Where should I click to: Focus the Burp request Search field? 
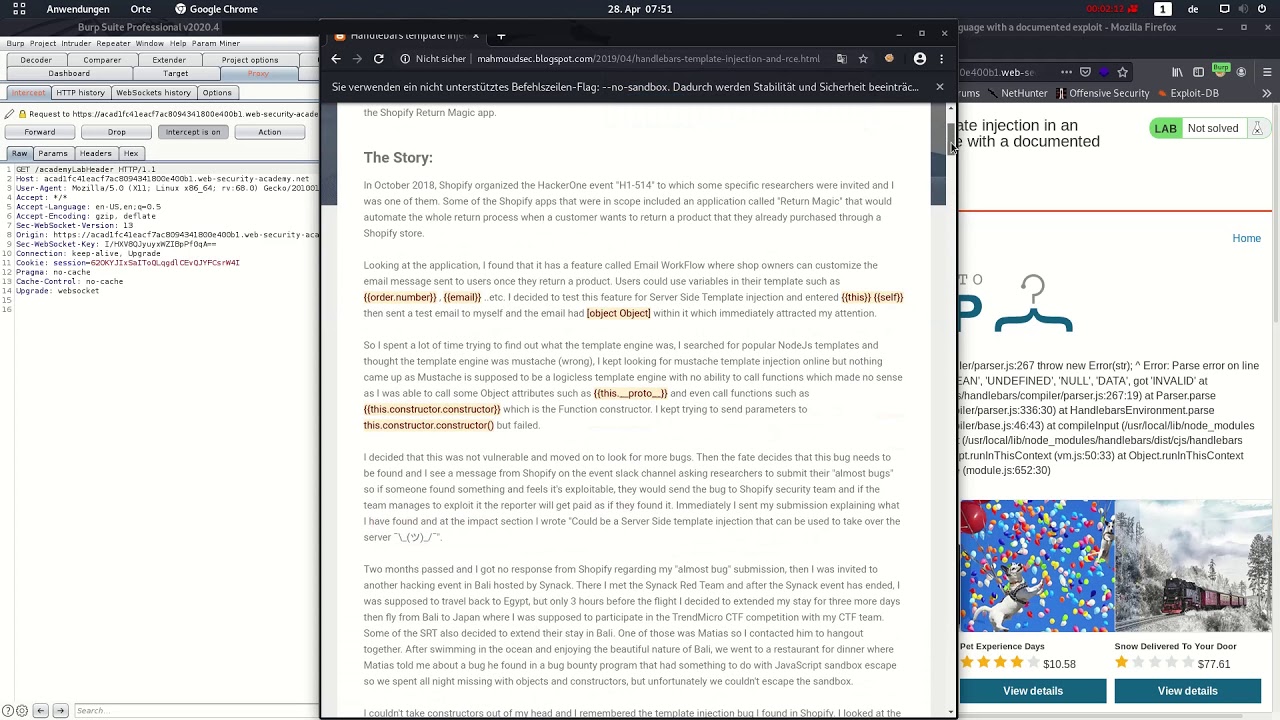click(195, 711)
